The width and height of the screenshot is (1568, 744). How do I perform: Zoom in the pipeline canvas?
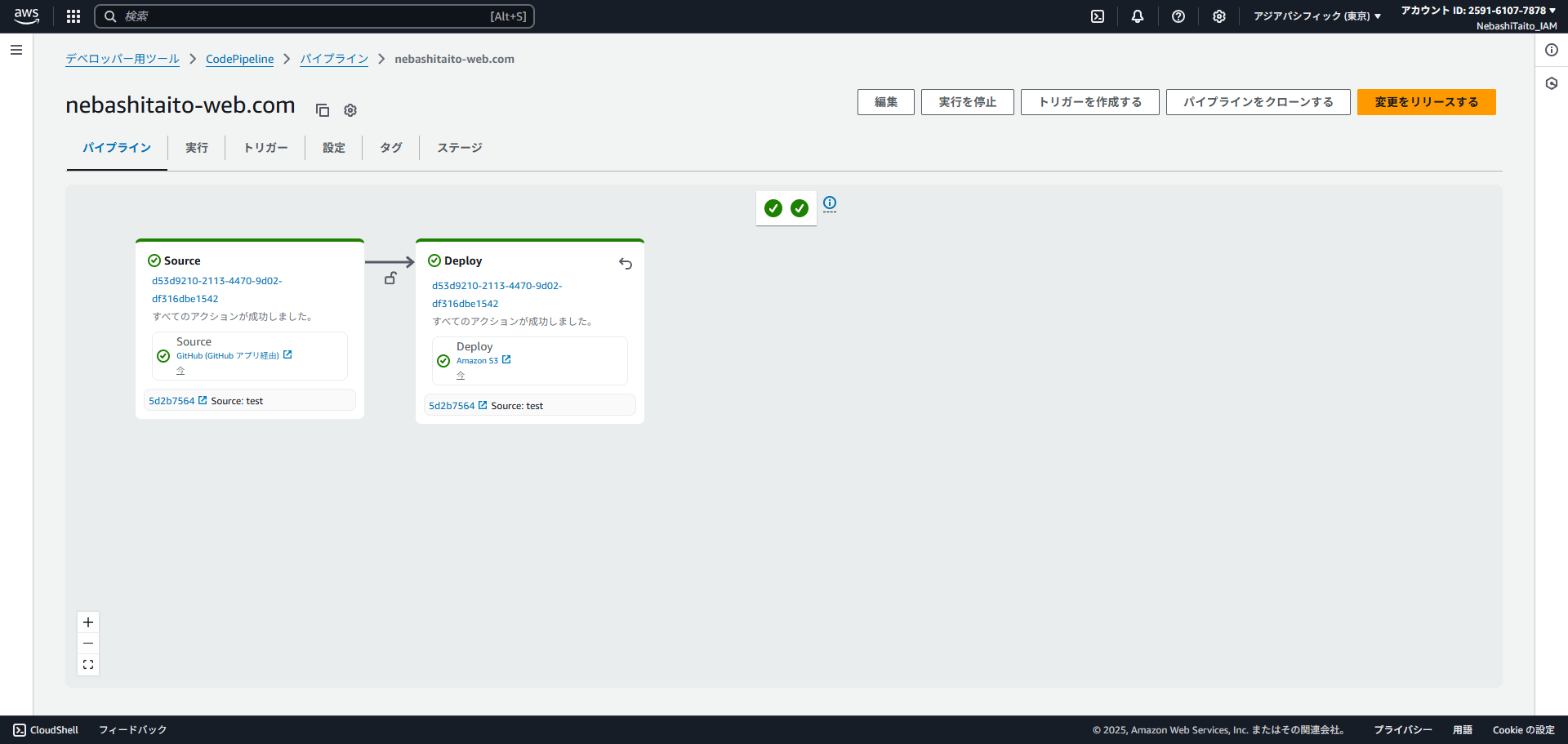coord(88,622)
